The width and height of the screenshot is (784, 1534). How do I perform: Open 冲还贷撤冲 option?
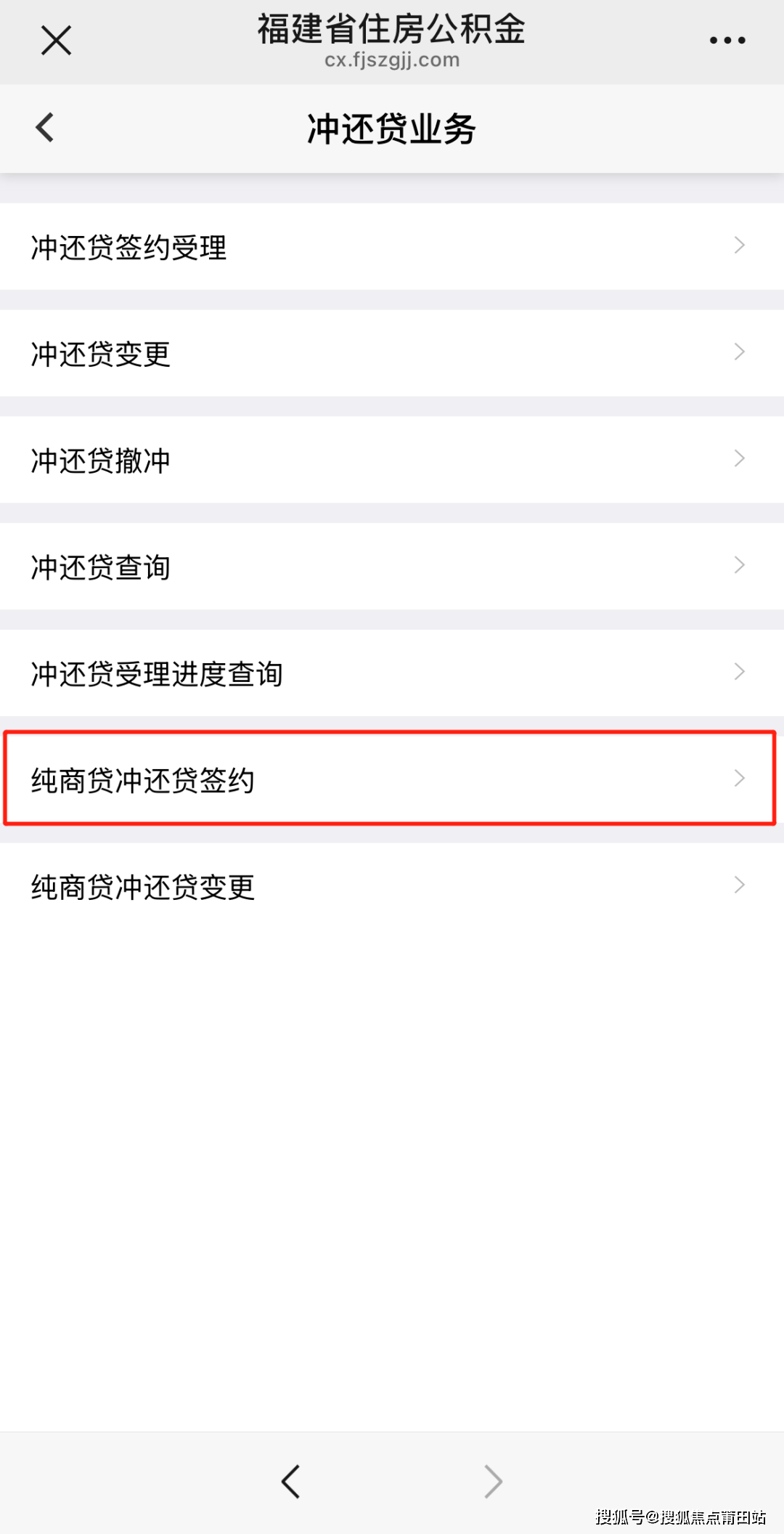click(101, 460)
